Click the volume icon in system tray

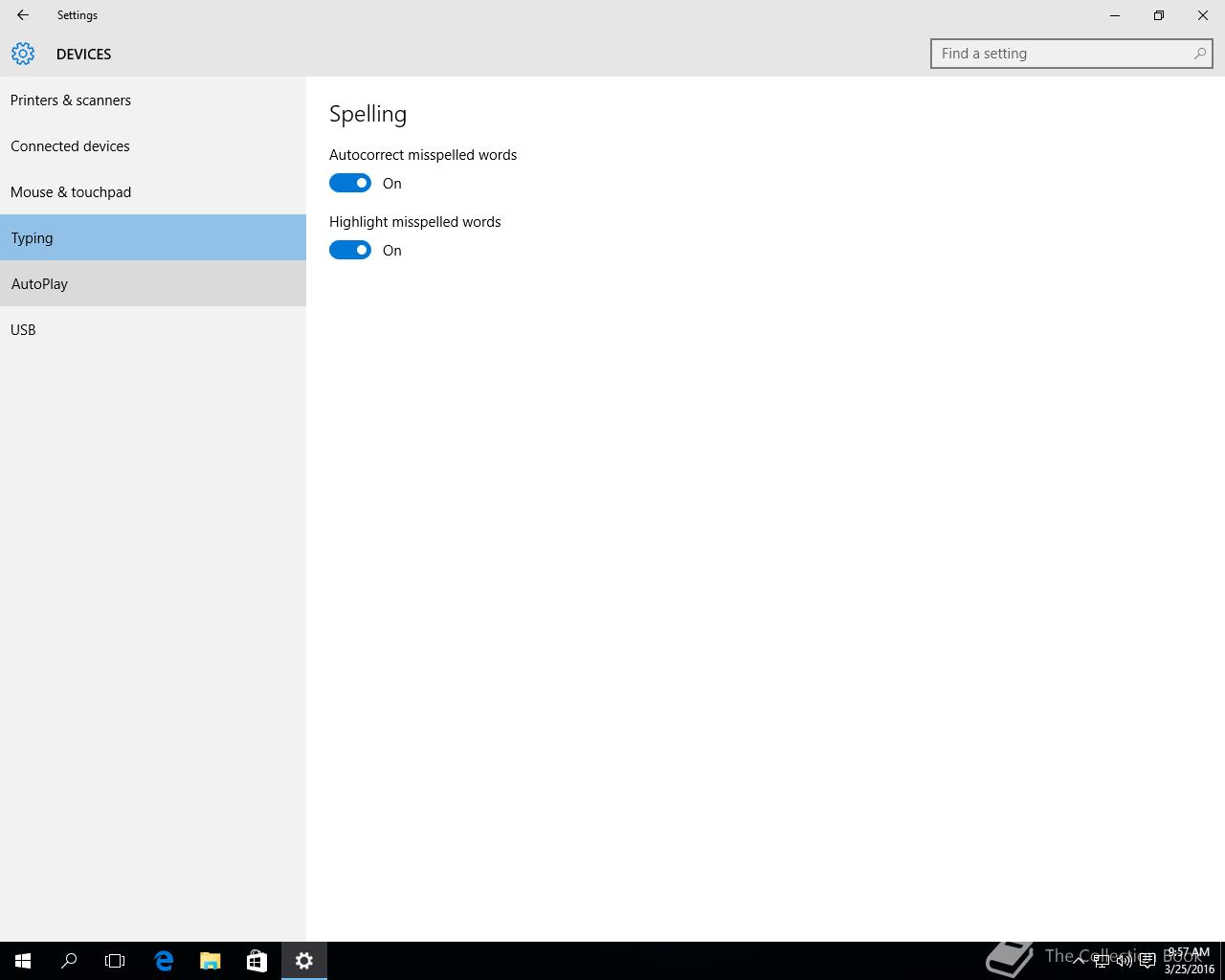pyautogui.click(x=1125, y=961)
